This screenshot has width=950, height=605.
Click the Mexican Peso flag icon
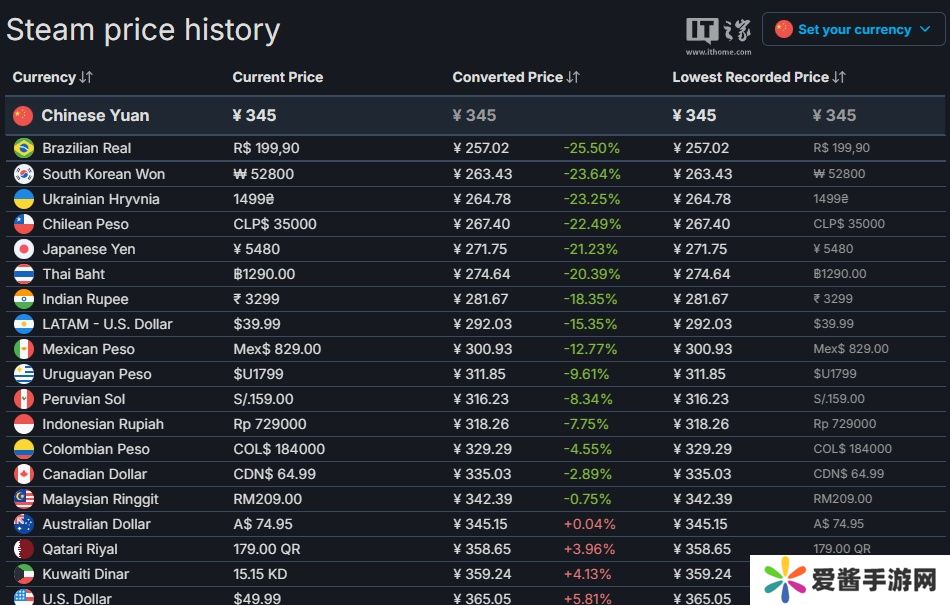[x=24, y=349]
